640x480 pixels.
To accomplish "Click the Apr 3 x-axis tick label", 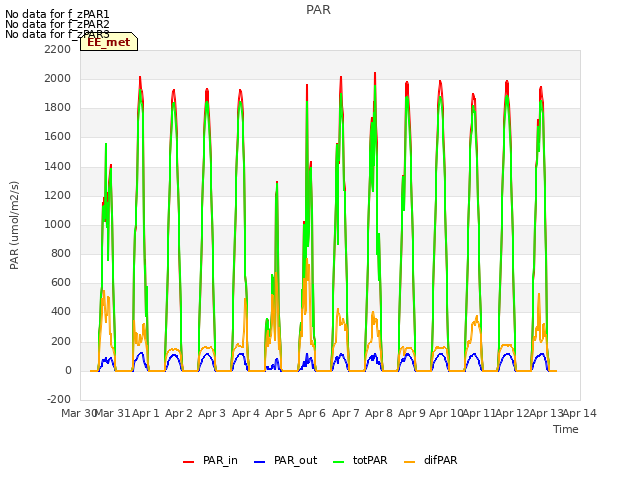I will pyautogui.click(x=212, y=413).
